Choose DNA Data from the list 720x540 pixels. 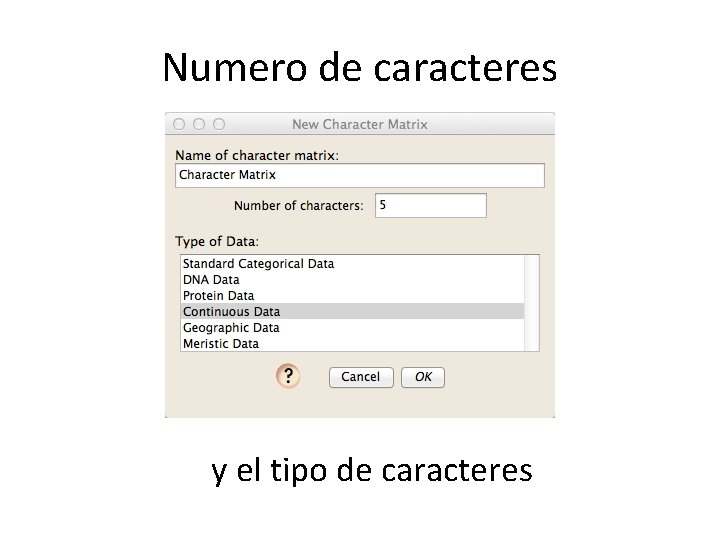pyautogui.click(x=211, y=280)
